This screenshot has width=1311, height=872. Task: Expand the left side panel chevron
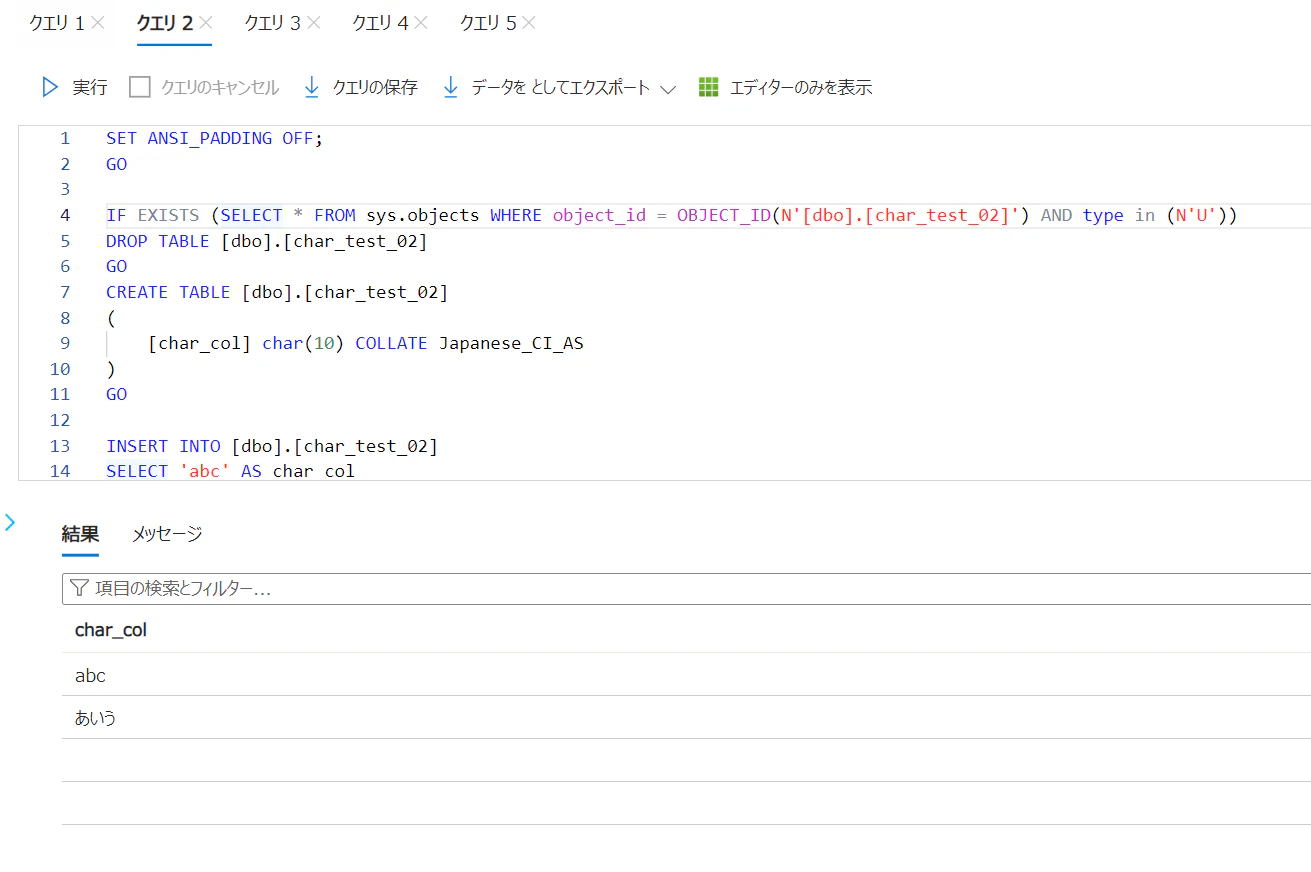[10, 522]
